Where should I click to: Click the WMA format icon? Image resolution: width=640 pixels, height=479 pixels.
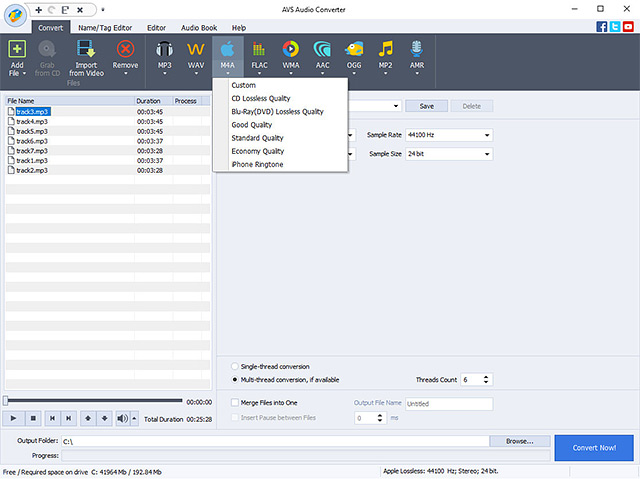click(291, 55)
